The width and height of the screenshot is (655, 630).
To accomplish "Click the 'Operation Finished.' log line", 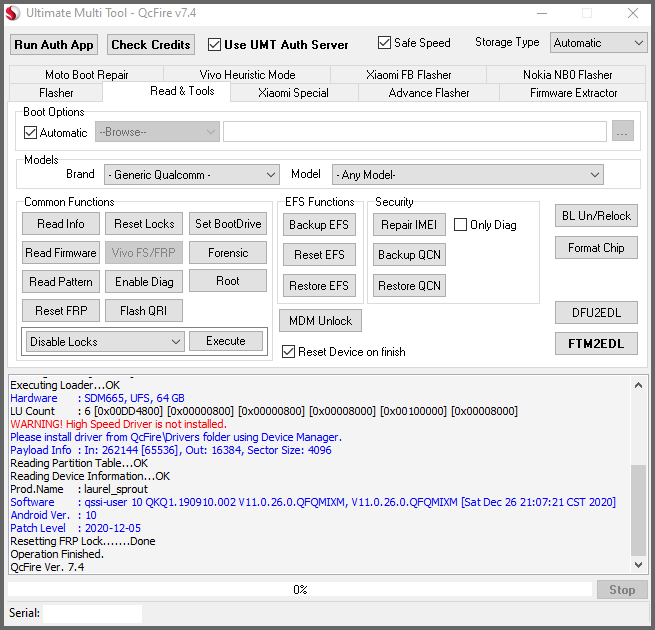I will click(x=57, y=554).
